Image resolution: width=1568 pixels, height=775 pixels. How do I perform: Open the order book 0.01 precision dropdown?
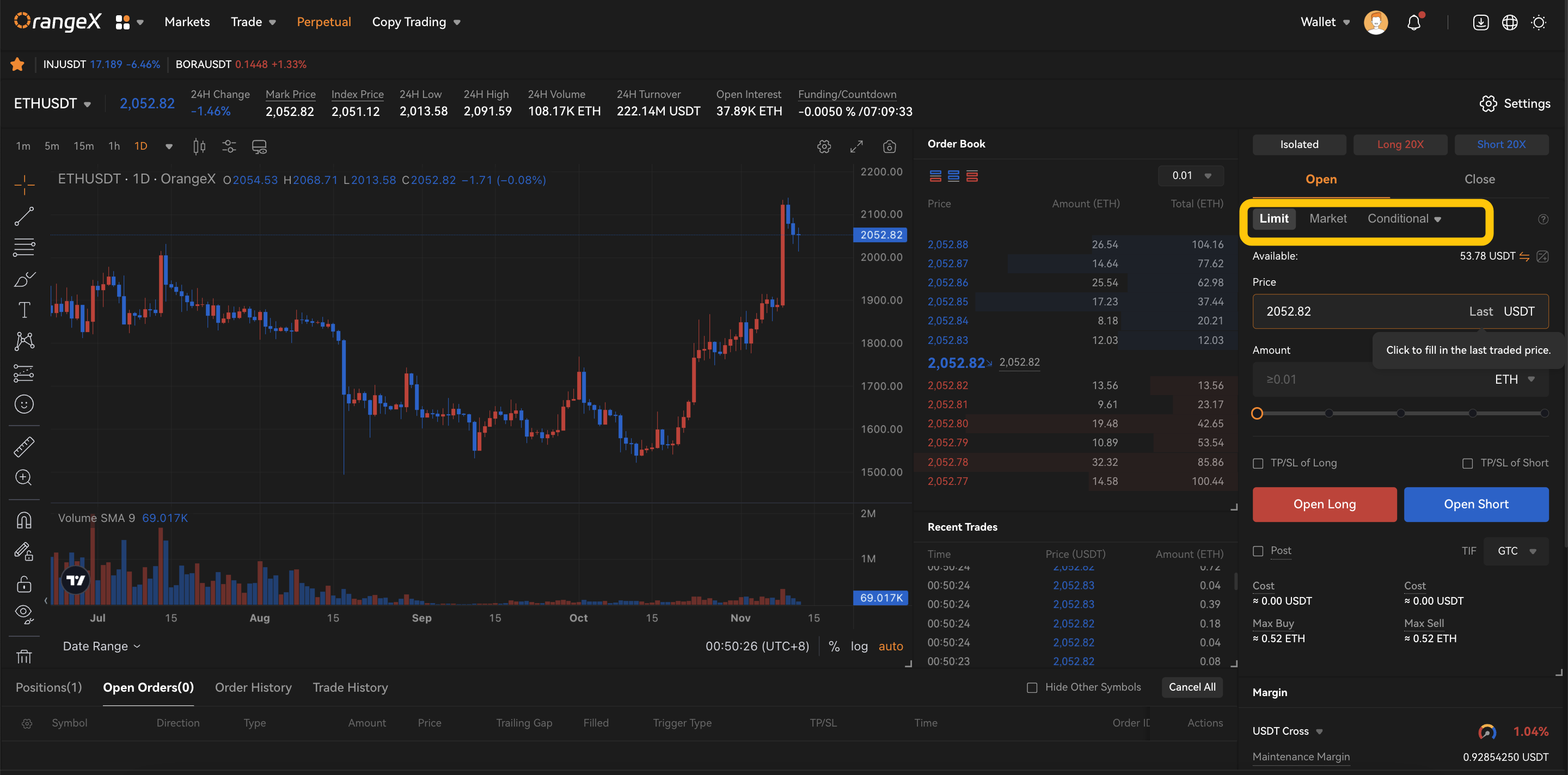coord(1191,176)
